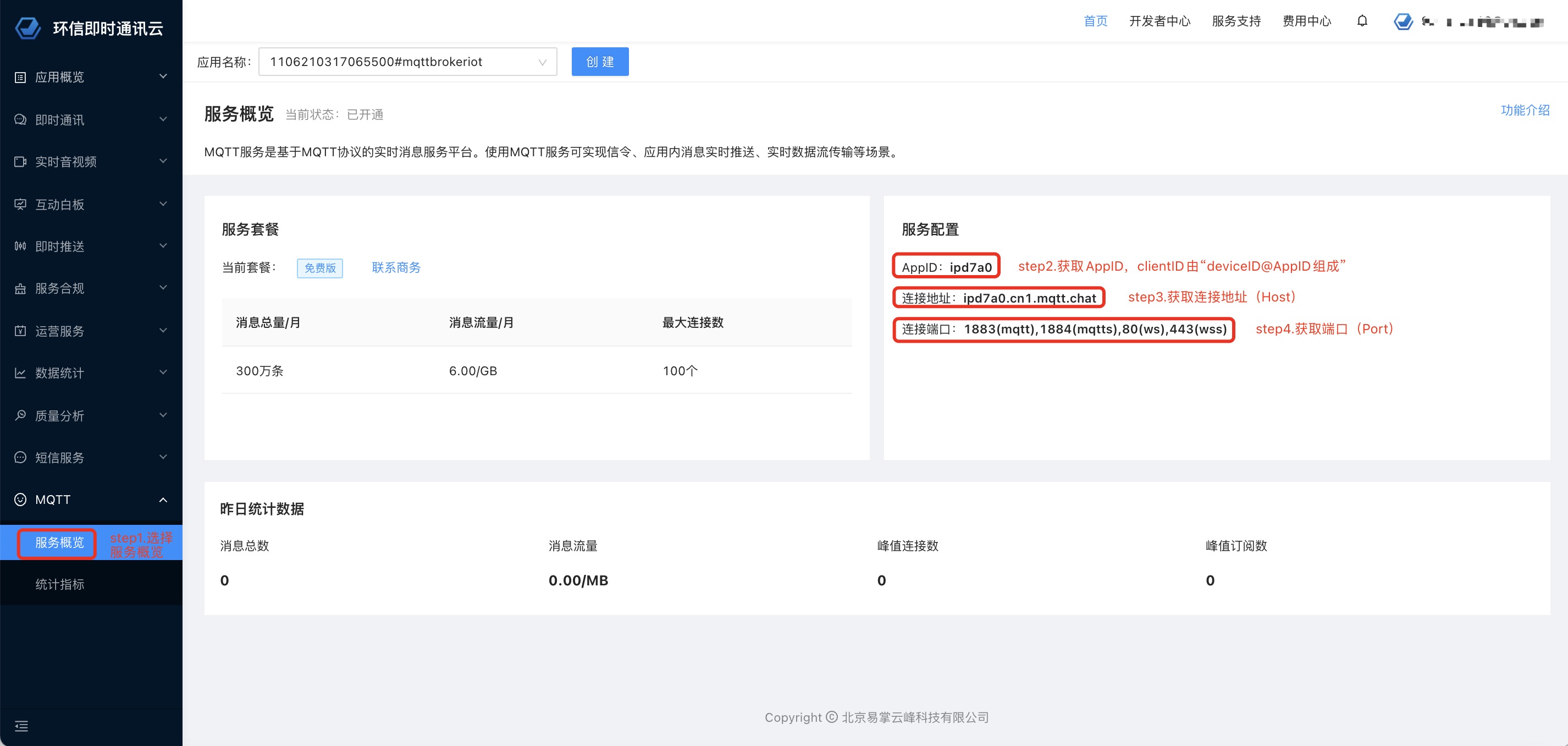Viewport: 1568px width, 746px height.
Task: Open the 功能介绍 link
Action: click(x=1524, y=110)
